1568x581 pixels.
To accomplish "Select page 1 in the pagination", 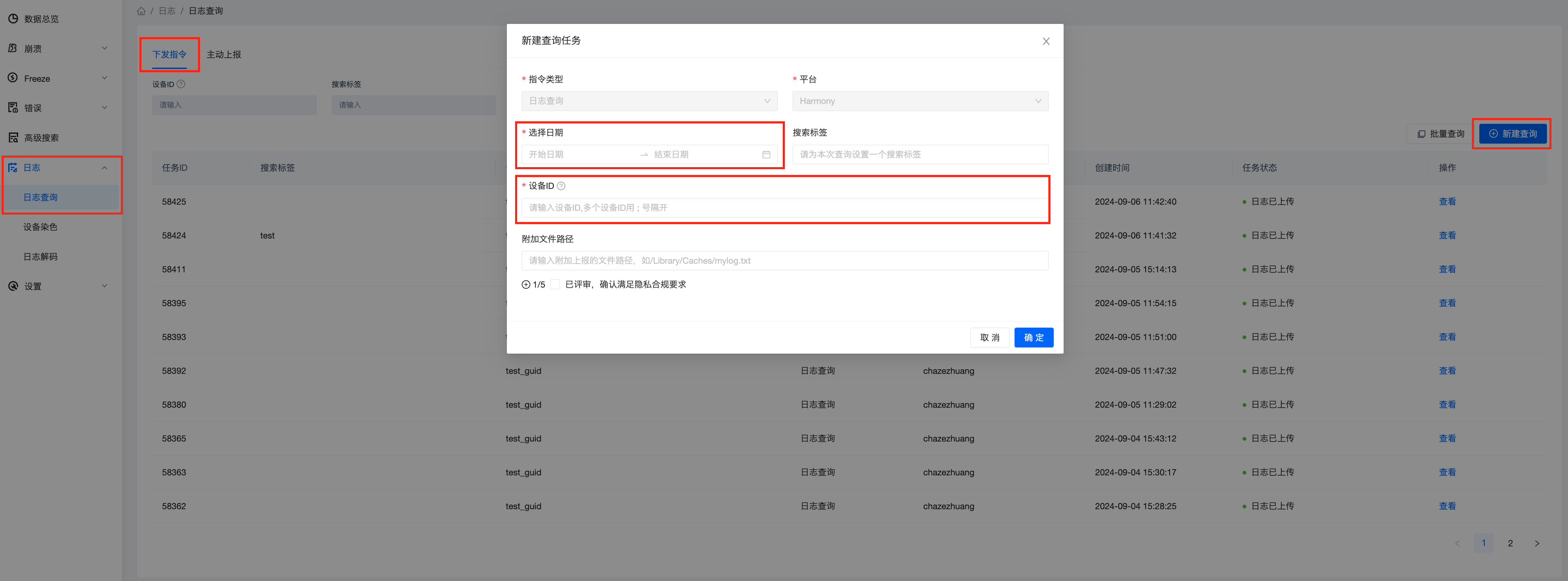I will (x=1483, y=543).
